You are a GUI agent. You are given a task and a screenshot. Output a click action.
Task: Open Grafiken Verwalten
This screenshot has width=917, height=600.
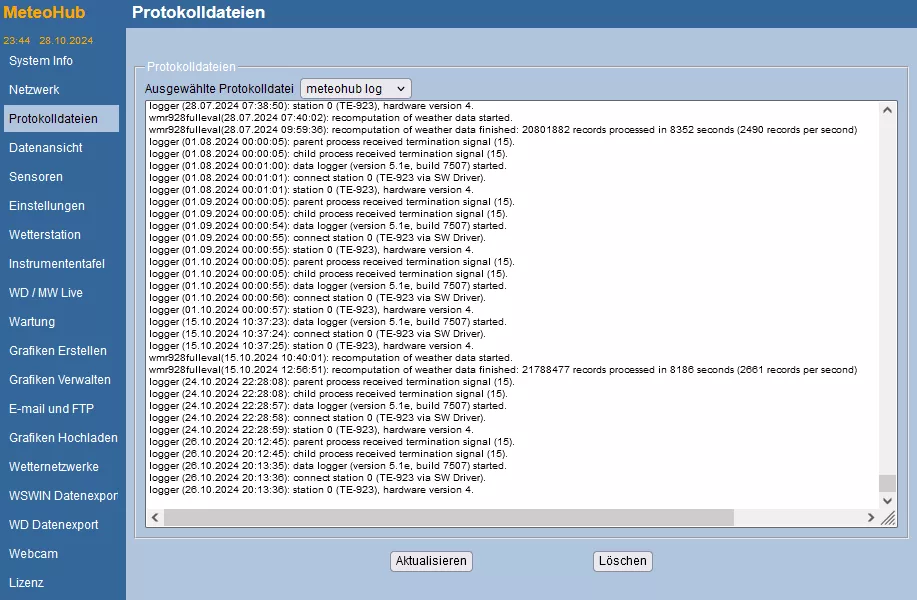[60, 380]
